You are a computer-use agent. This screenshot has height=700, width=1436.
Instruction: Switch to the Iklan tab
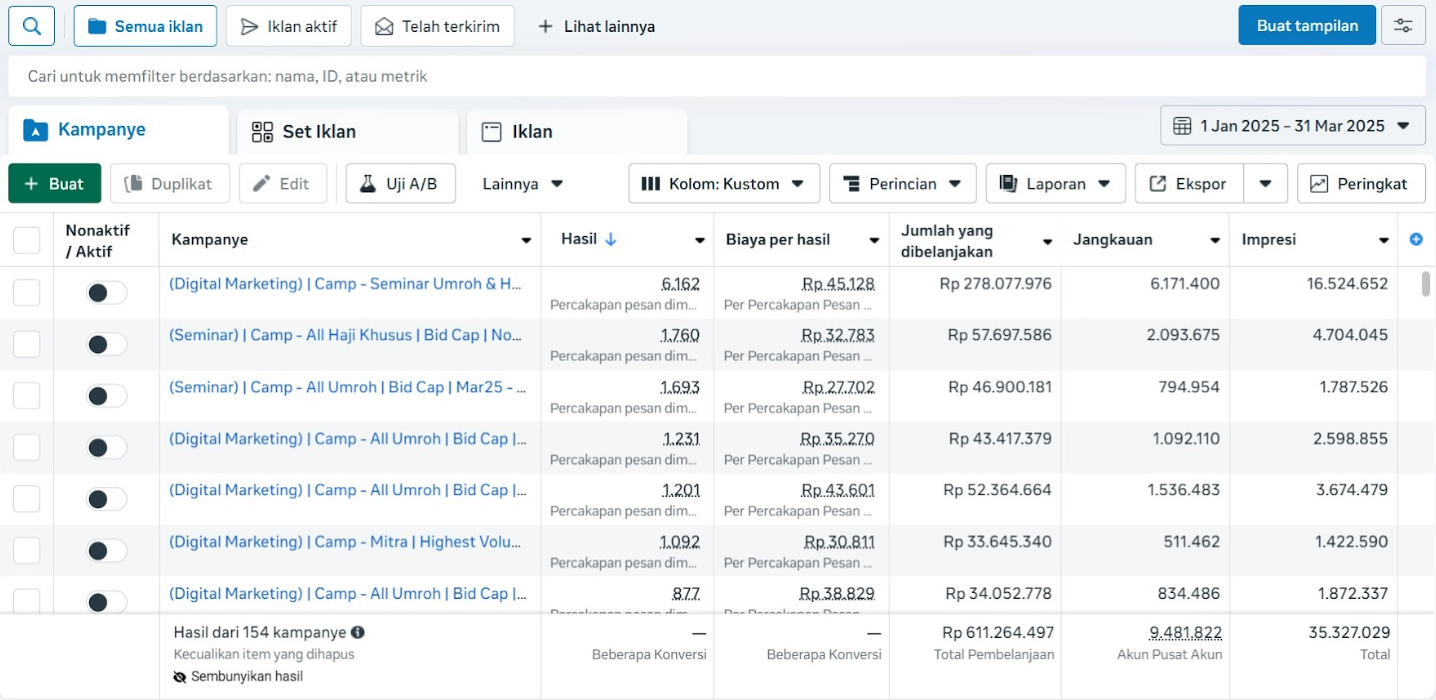pos(531,132)
